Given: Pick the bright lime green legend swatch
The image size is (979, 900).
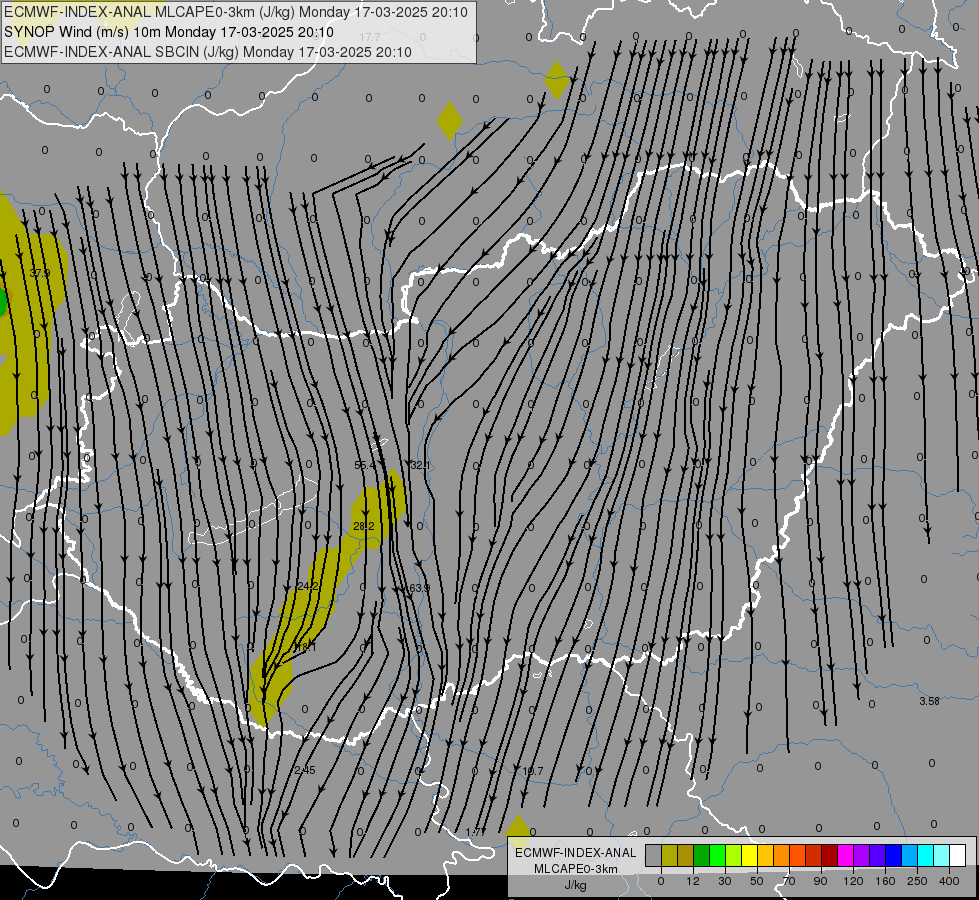Looking at the screenshot, I should tap(717, 855).
